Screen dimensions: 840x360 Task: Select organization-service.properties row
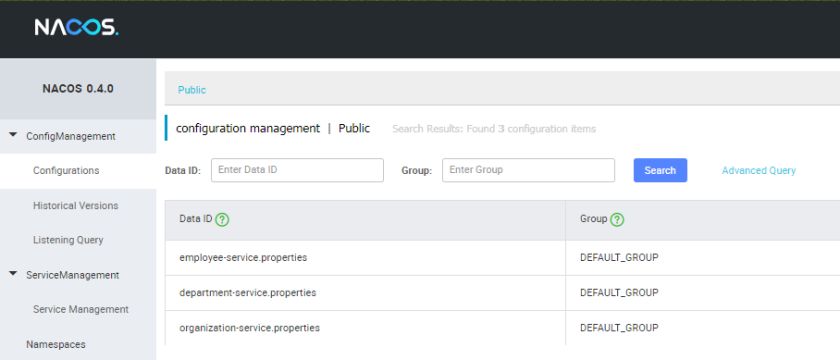[x=502, y=328]
